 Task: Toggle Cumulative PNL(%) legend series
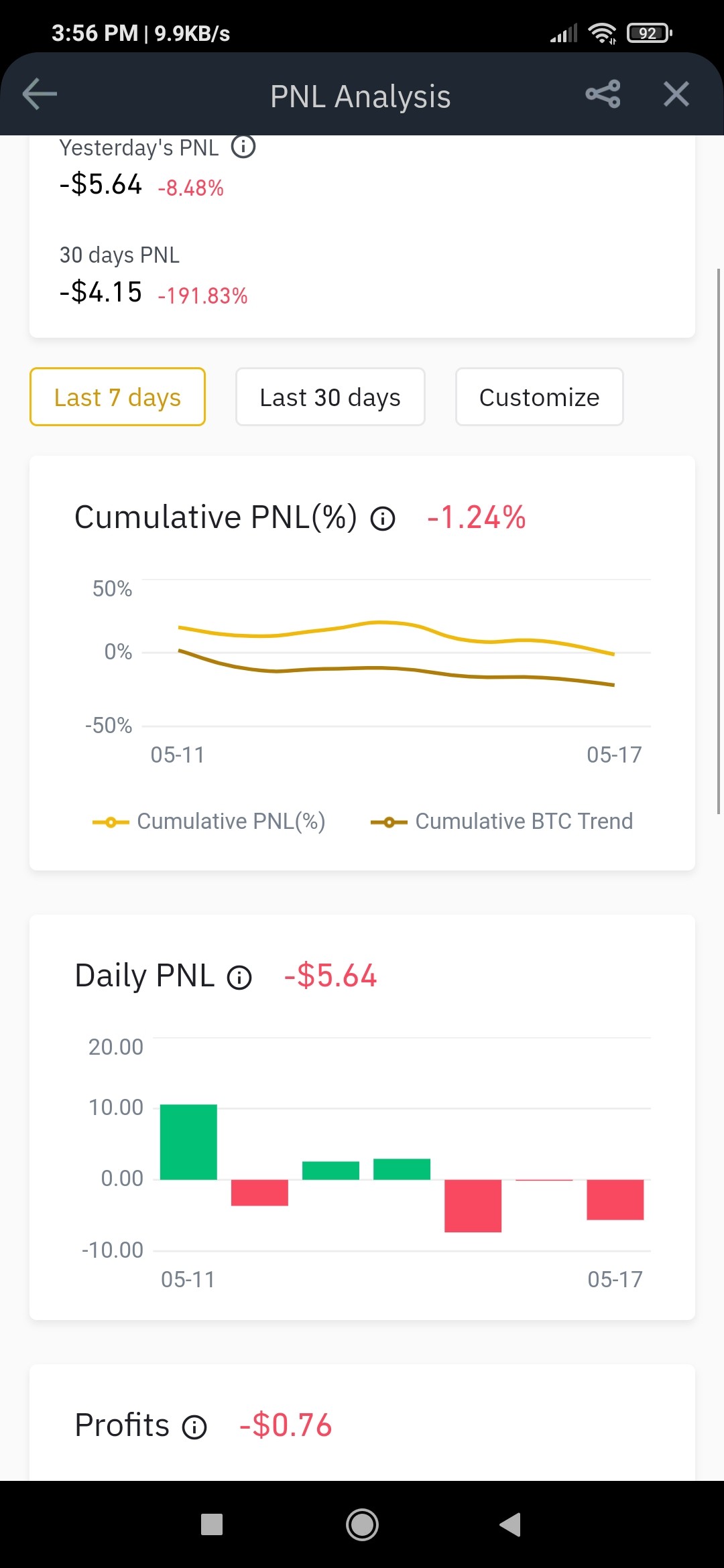coord(208,822)
